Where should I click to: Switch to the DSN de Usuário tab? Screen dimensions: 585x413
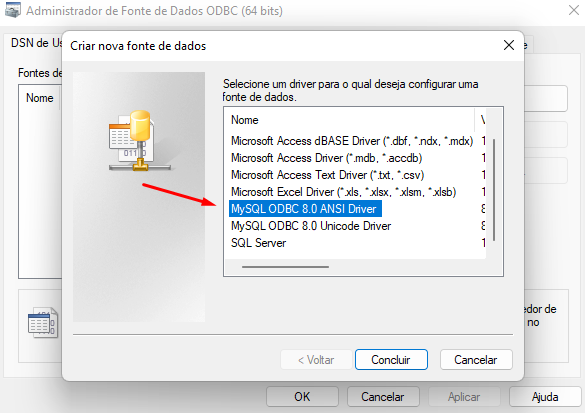36,43
